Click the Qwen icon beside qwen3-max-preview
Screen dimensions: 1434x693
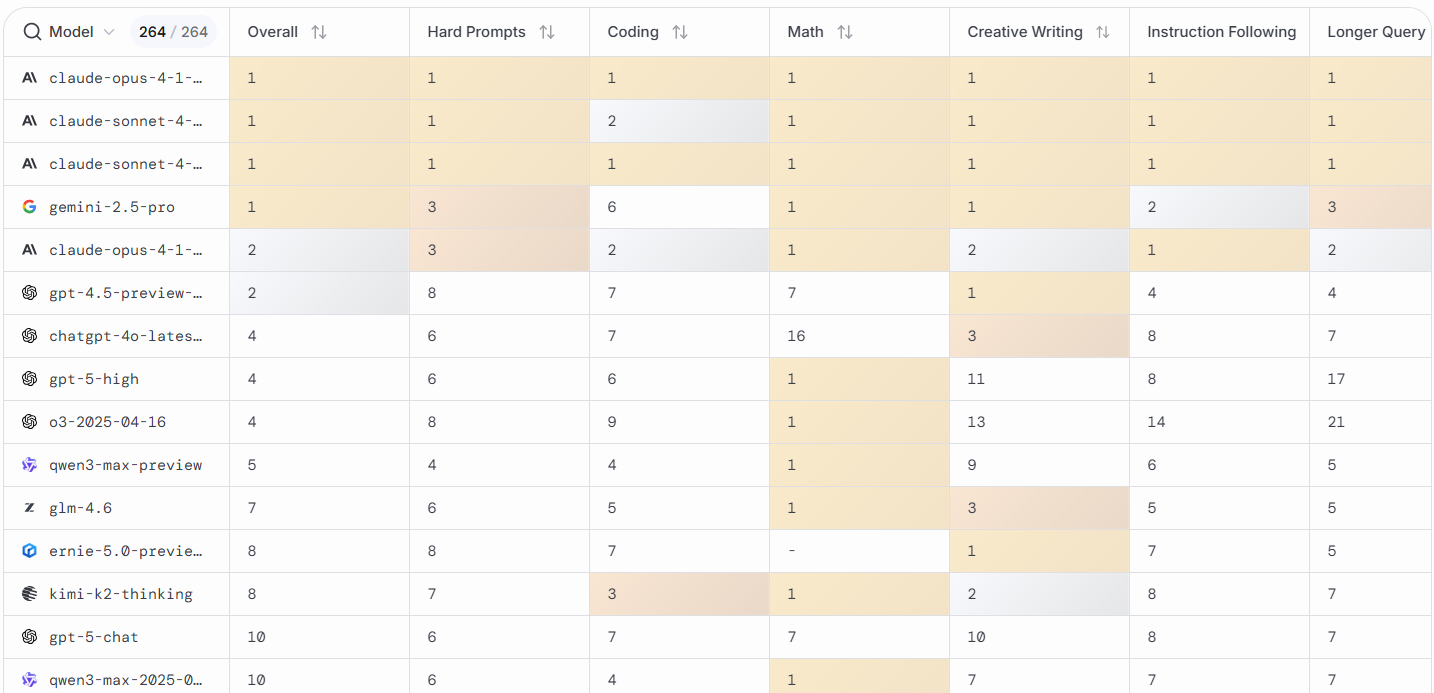tap(29, 465)
